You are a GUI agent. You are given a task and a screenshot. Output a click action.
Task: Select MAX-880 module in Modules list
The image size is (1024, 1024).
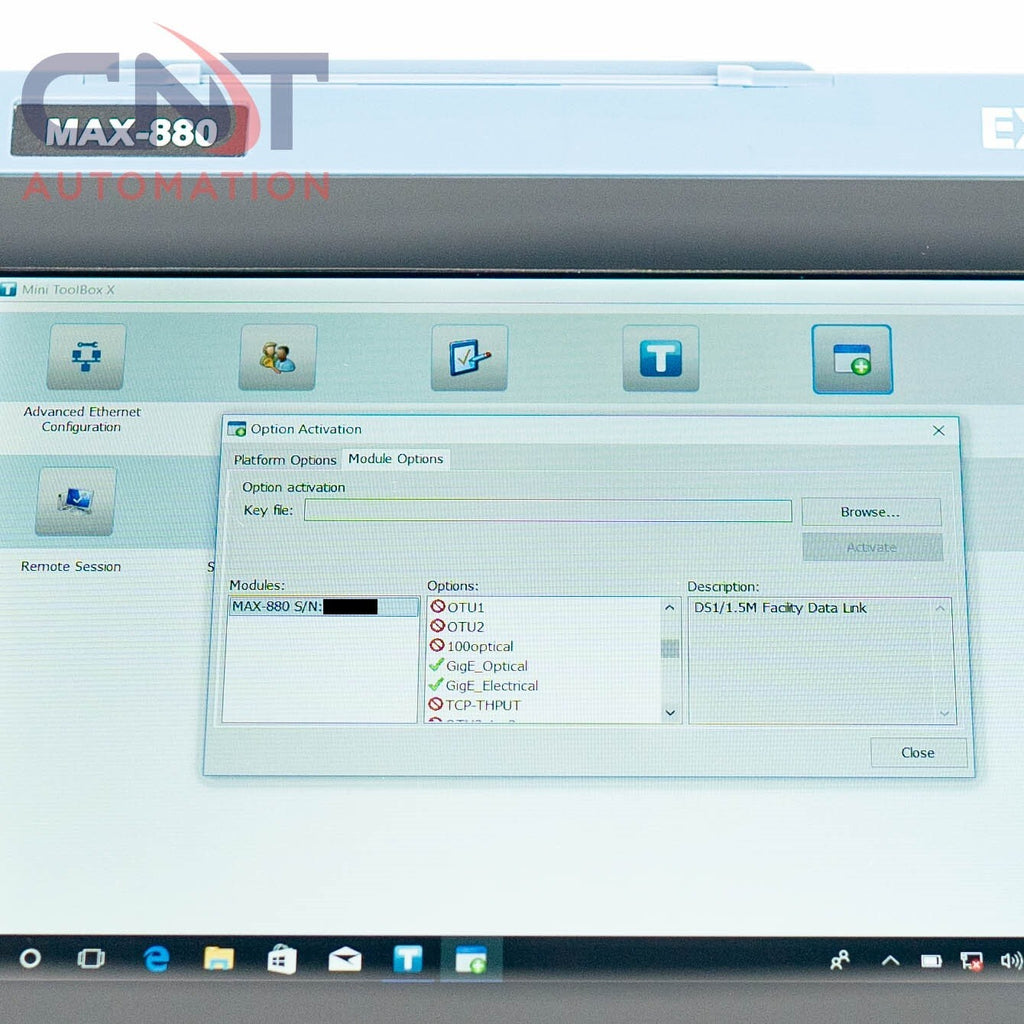(319, 606)
